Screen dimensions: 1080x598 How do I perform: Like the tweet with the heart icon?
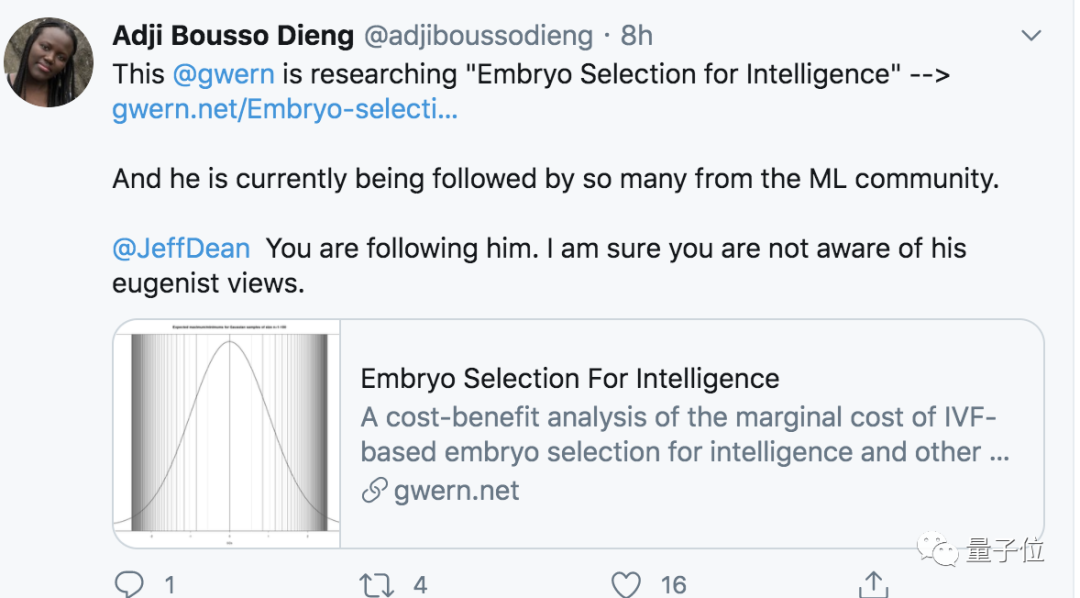pos(626,584)
